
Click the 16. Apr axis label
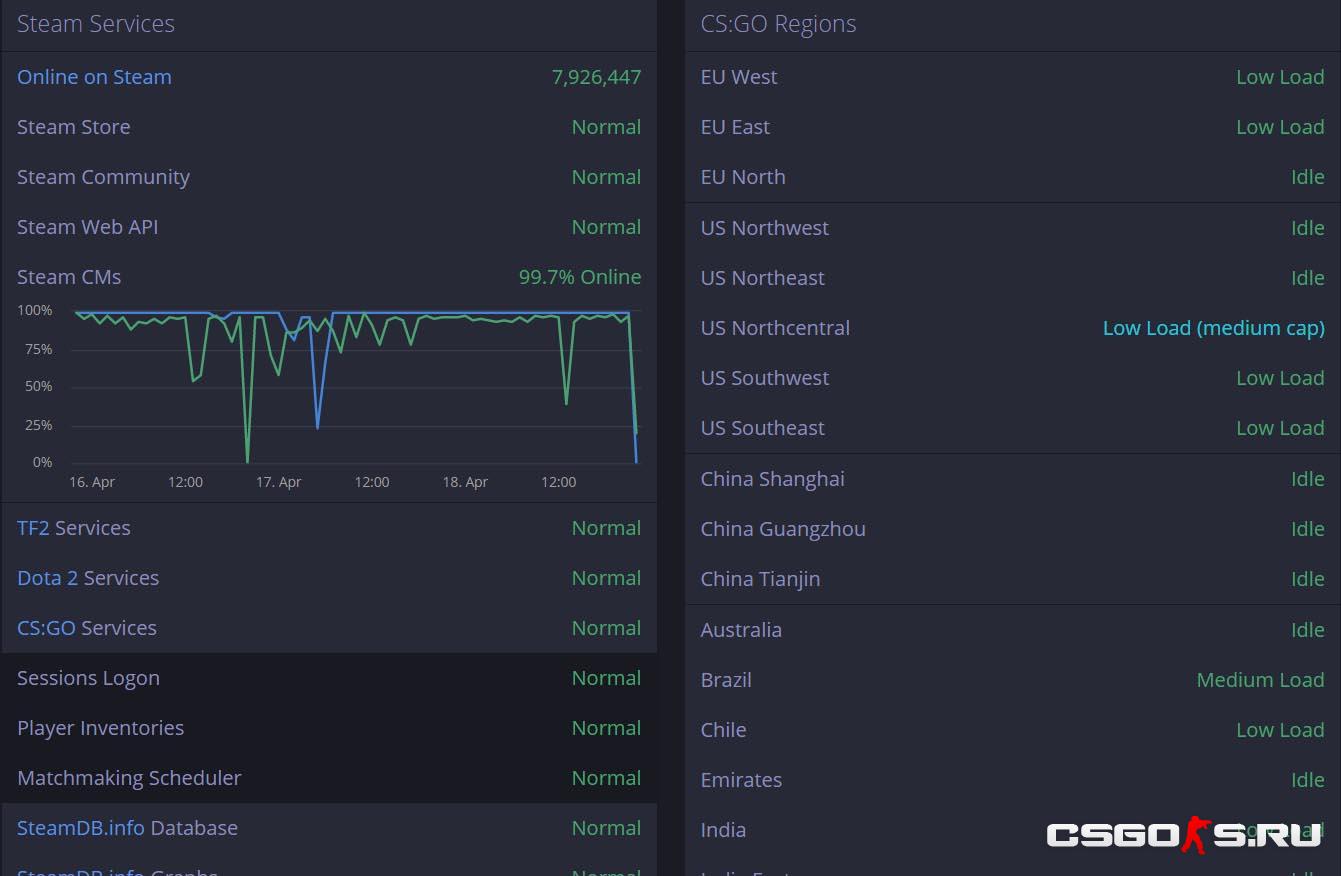click(92, 482)
